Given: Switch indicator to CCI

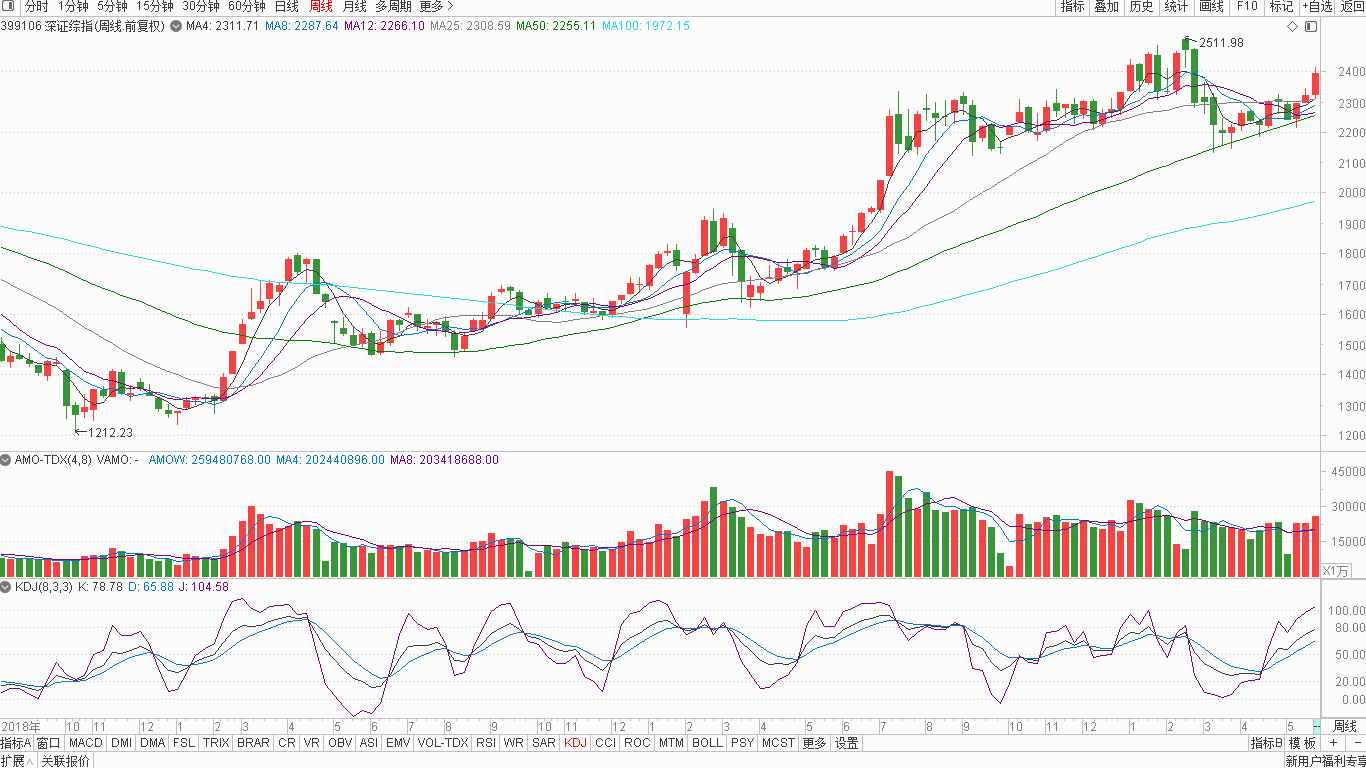Looking at the screenshot, I should tap(605, 743).
